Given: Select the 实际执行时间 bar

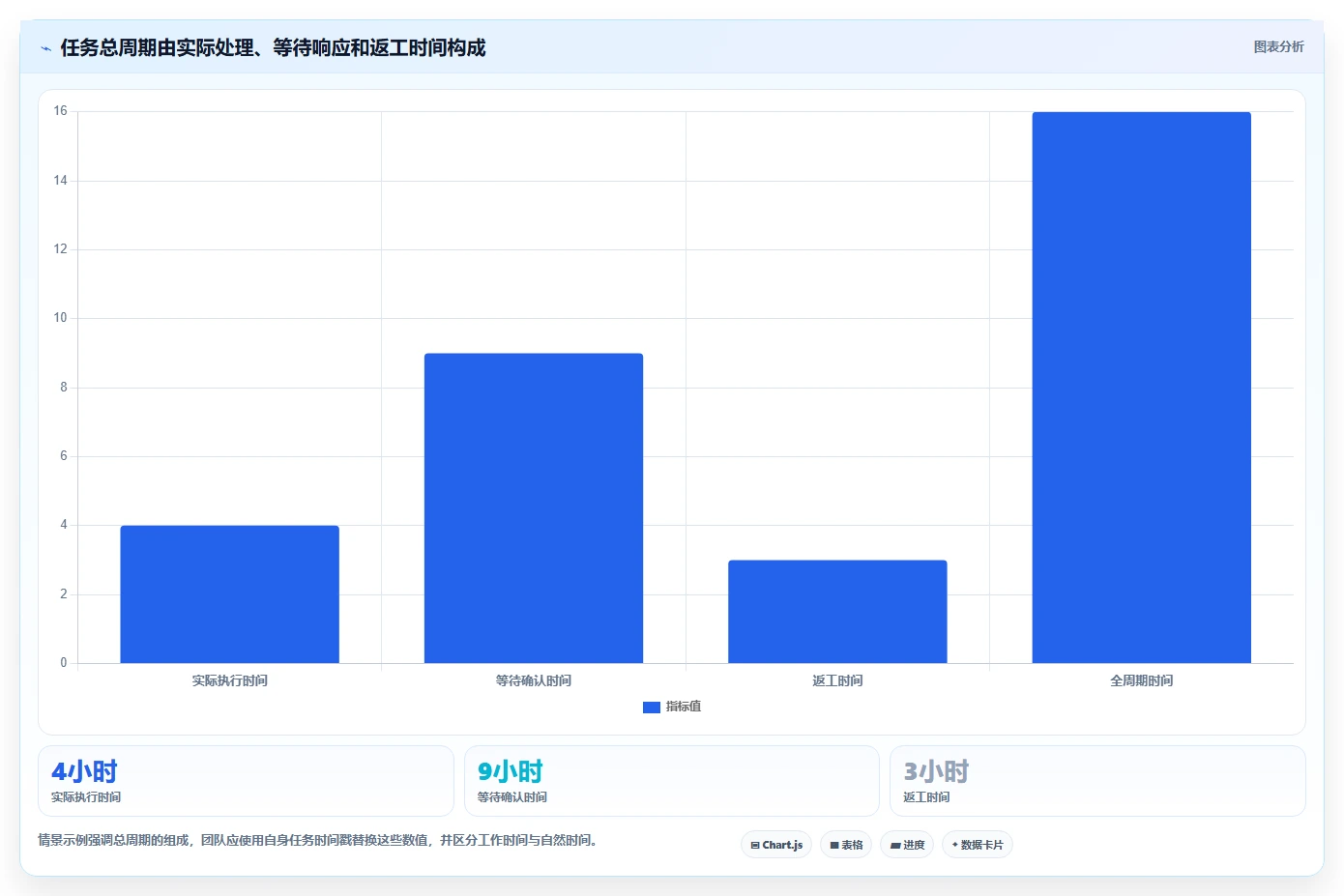Looking at the screenshot, I should tap(229, 594).
